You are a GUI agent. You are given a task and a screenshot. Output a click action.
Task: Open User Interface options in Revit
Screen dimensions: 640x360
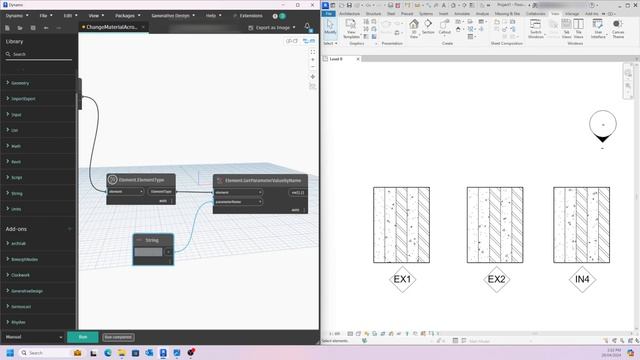(x=598, y=29)
